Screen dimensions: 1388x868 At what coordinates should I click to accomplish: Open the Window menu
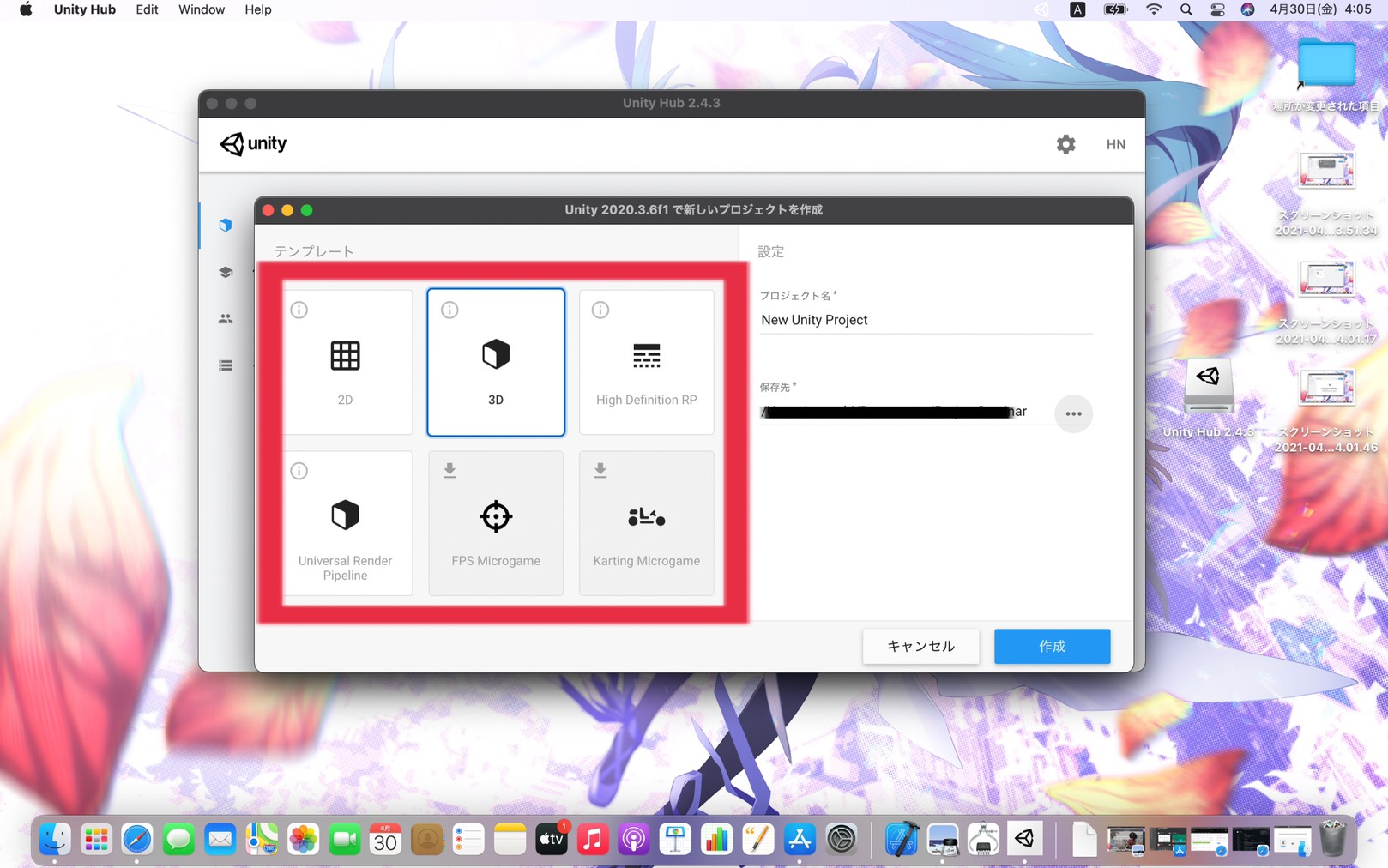202,9
